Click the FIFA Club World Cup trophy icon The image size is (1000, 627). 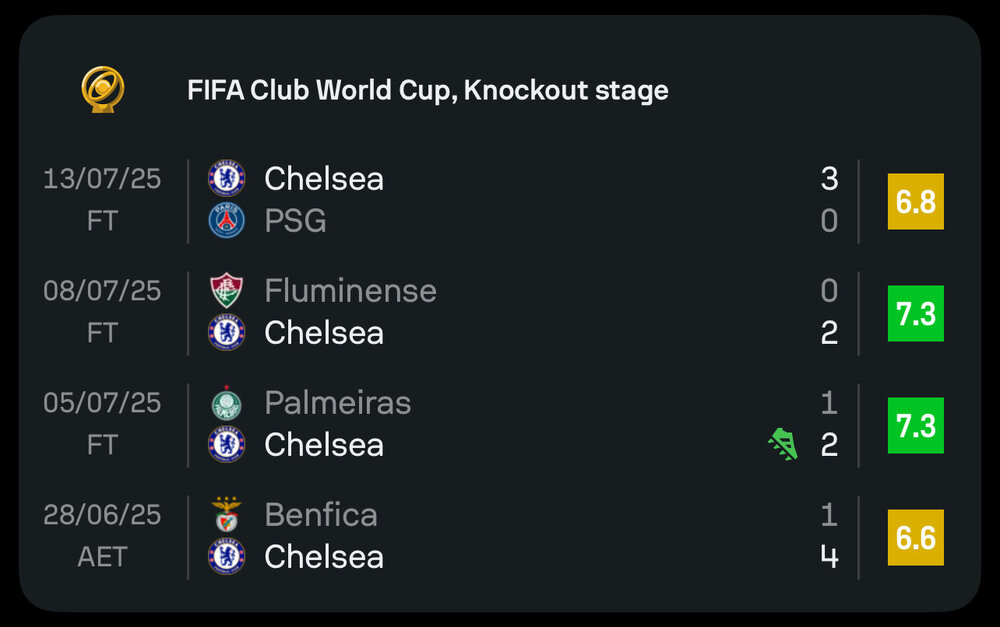pyautogui.click(x=103, y=89)
